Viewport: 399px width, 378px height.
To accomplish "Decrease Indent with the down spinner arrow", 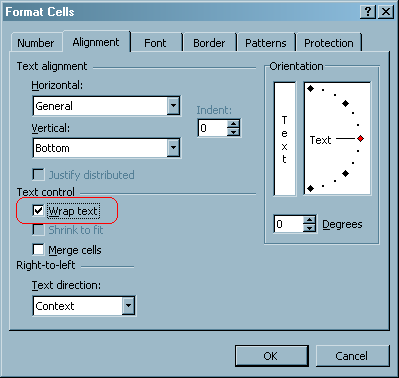I will 233,132.
